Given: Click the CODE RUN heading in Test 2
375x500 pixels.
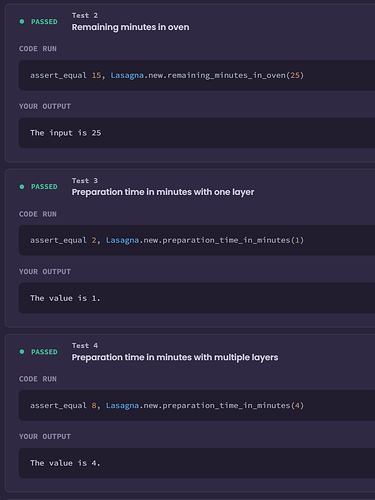Looking at the screenshot, I should coord(38,49).
